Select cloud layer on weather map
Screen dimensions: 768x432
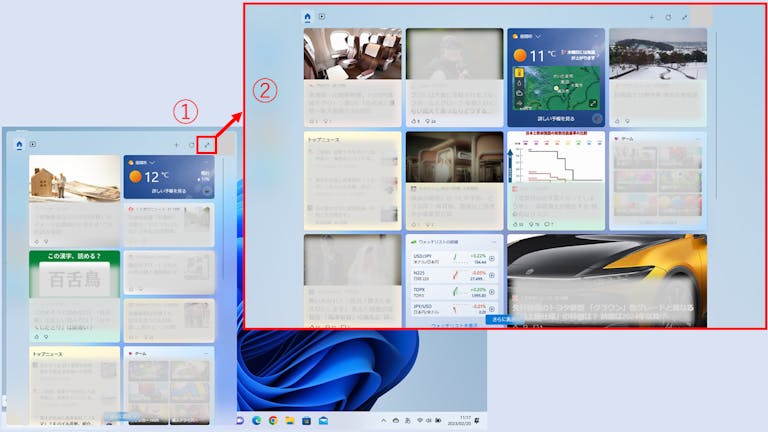point(519,93)
